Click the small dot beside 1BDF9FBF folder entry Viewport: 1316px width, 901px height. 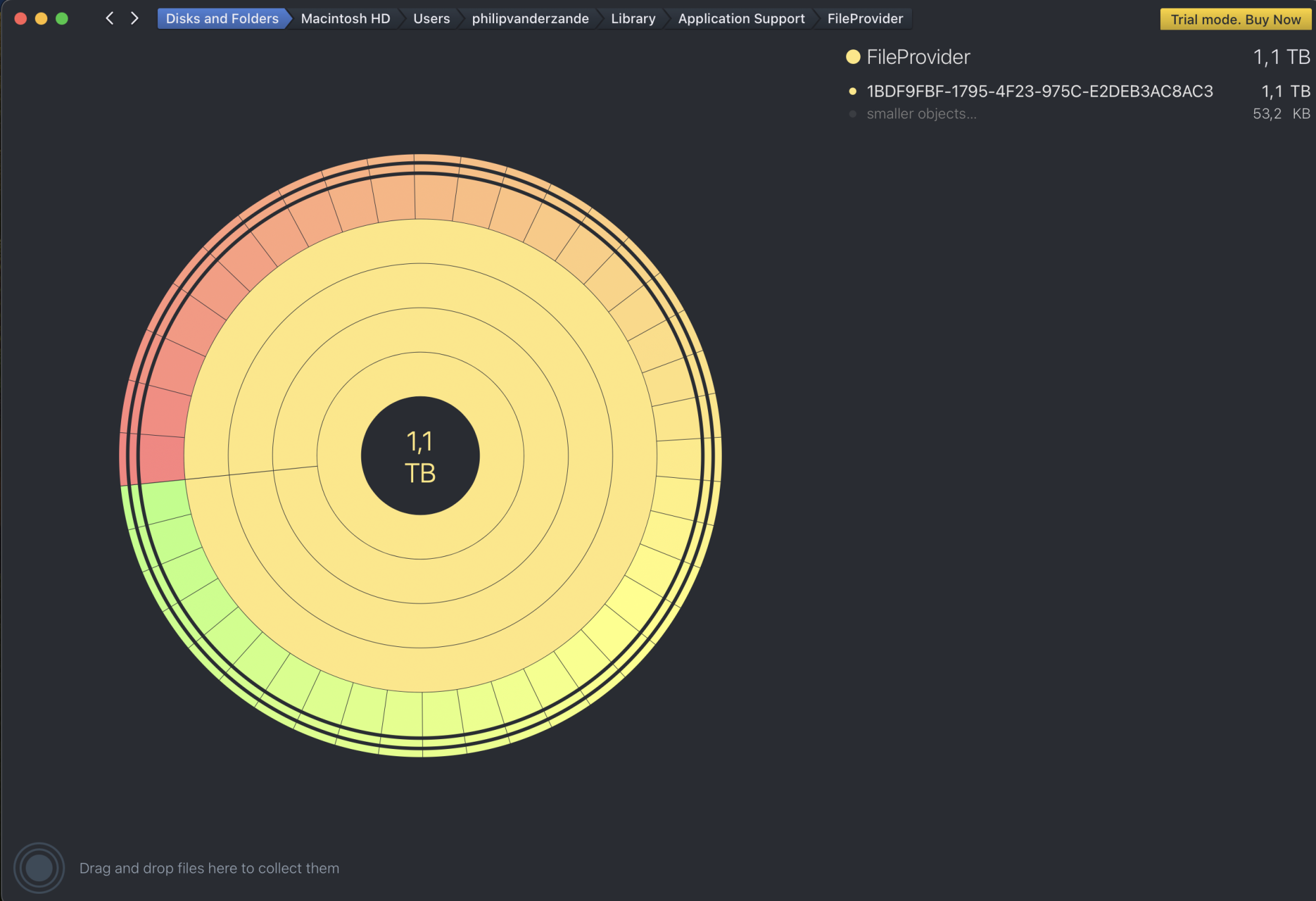point(853,91)
